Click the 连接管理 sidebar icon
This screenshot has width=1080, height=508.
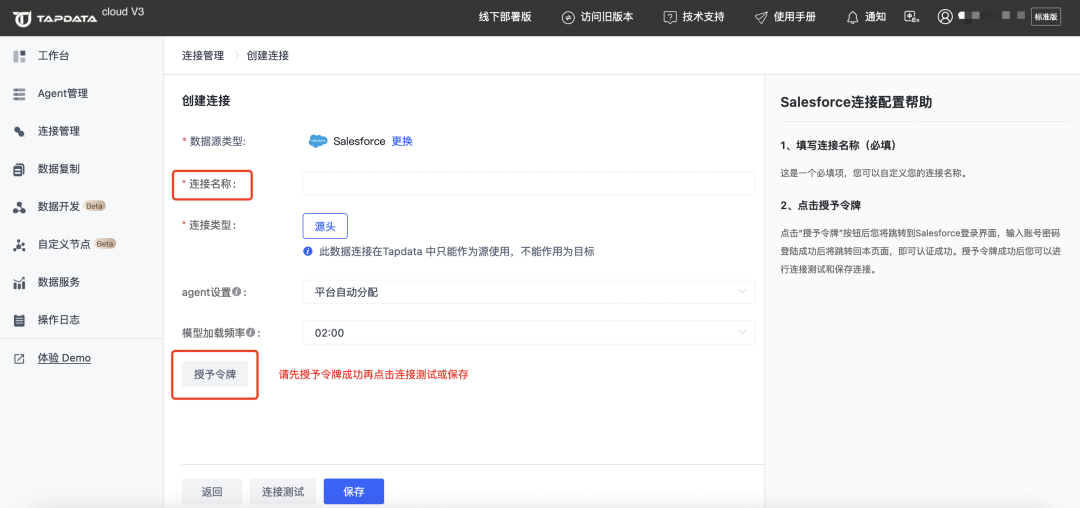click(x=19, y=131)
